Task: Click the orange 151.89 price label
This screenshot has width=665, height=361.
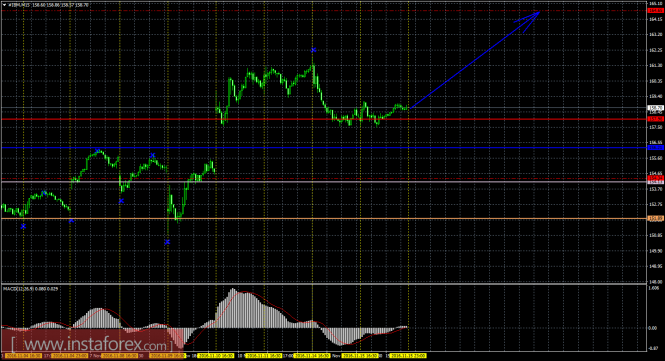Action: click(656, 218)
